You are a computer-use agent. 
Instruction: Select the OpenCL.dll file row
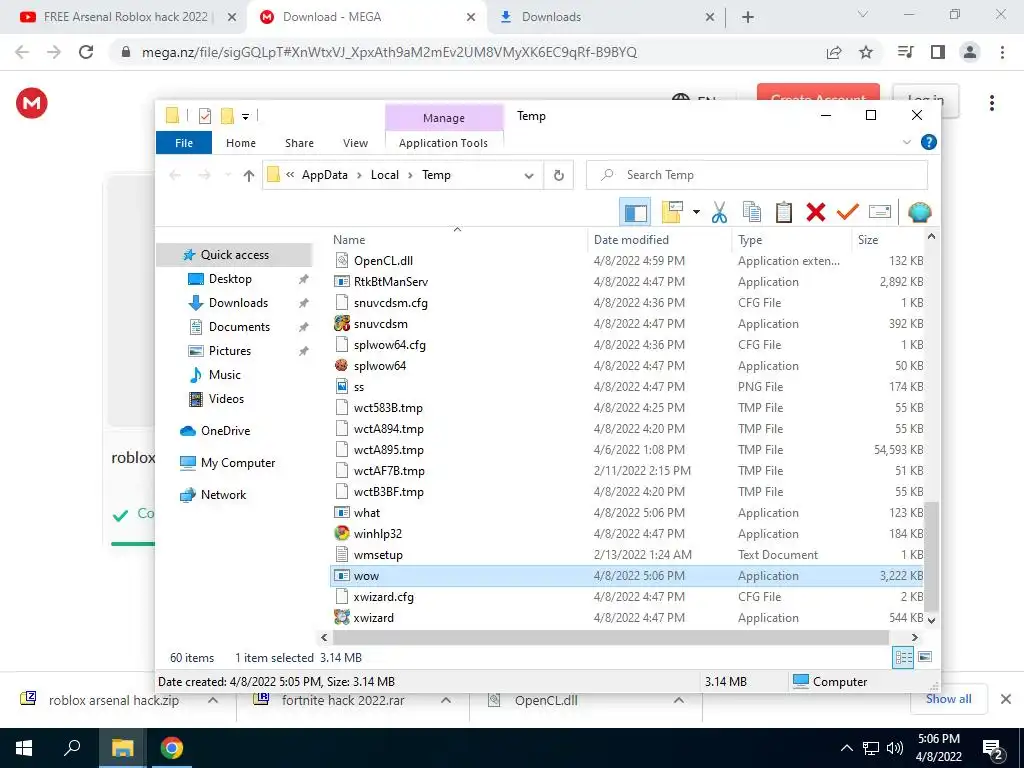coord(628,261)
